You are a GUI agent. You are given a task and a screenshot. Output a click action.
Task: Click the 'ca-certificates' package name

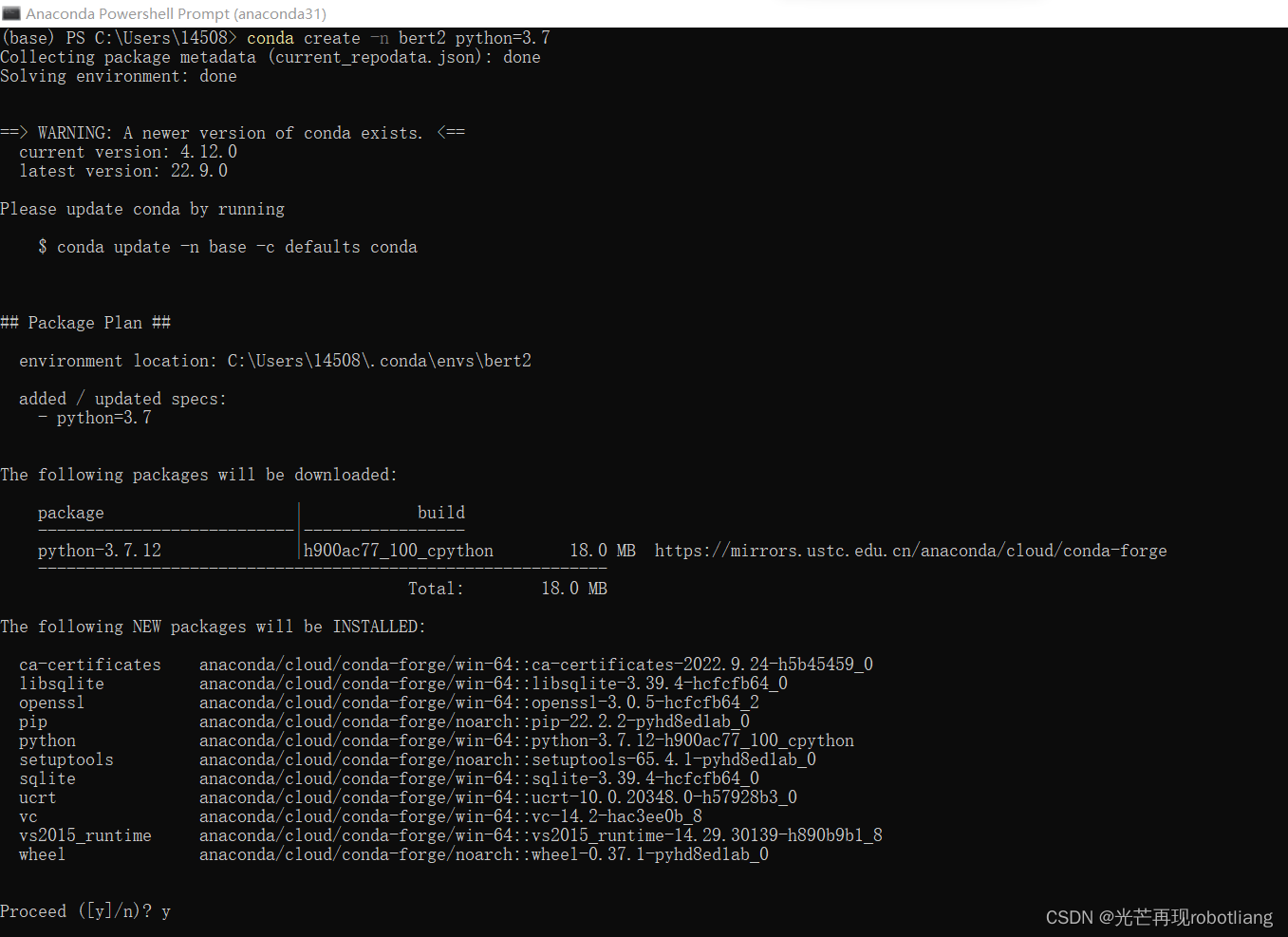tap(90, 665)
